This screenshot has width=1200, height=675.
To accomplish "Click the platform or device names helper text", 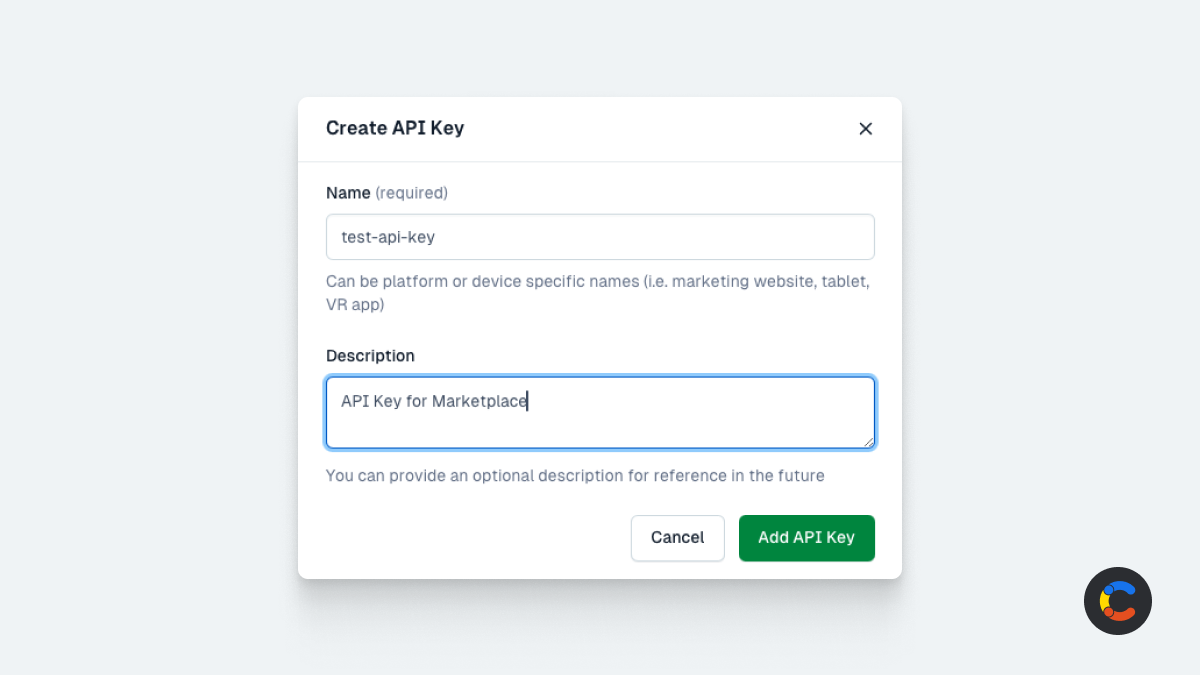I will click(x=598, y=293).
